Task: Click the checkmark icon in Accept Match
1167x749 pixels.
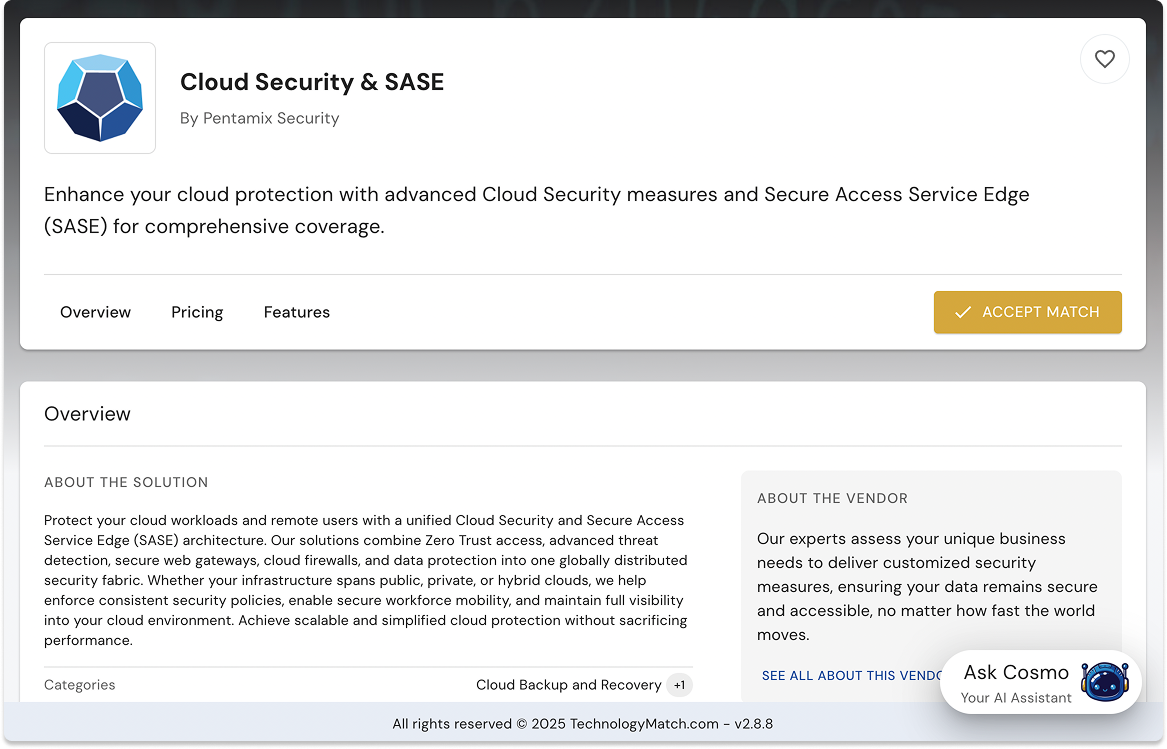Action: click(x=963, y=312)
